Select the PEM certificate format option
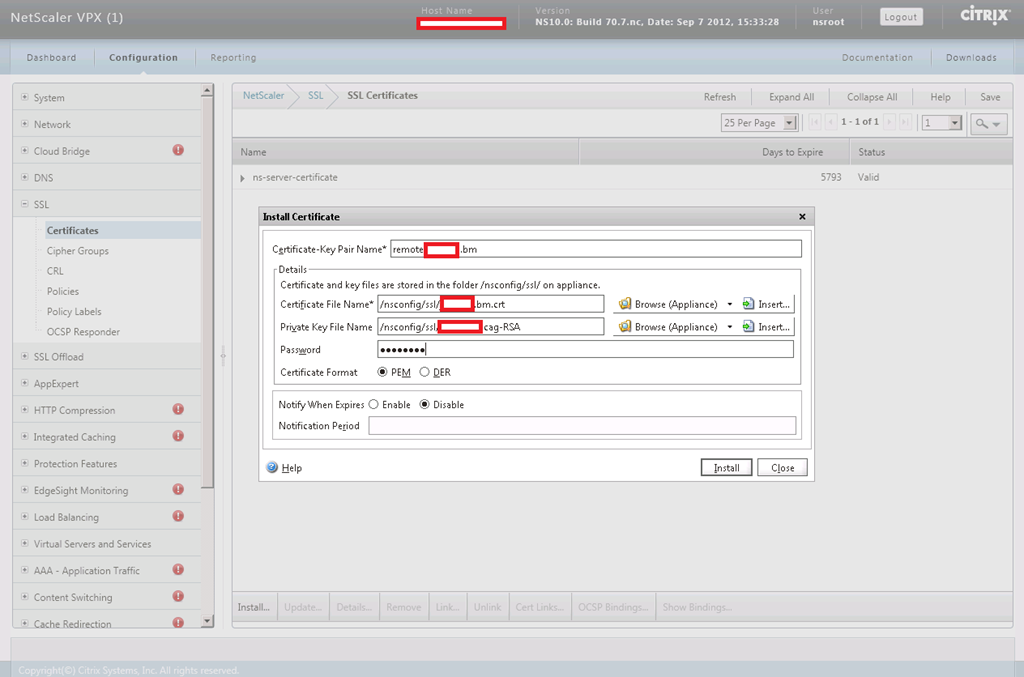The height and width of the screenshot is (677, 1024). pyautogui.click(x=383, y=372)
